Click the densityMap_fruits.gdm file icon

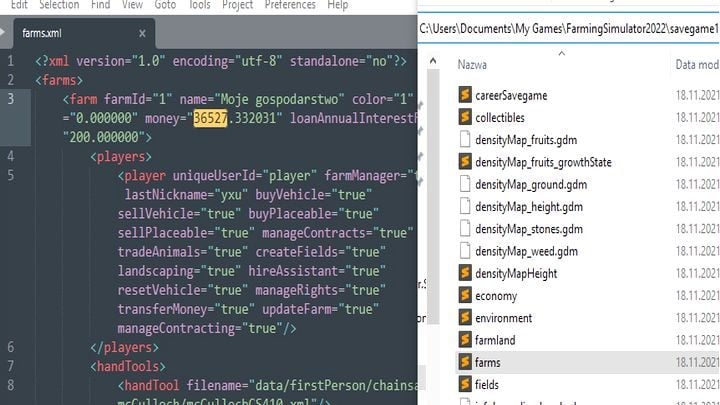pyautogui.click(x=465, y=139)
